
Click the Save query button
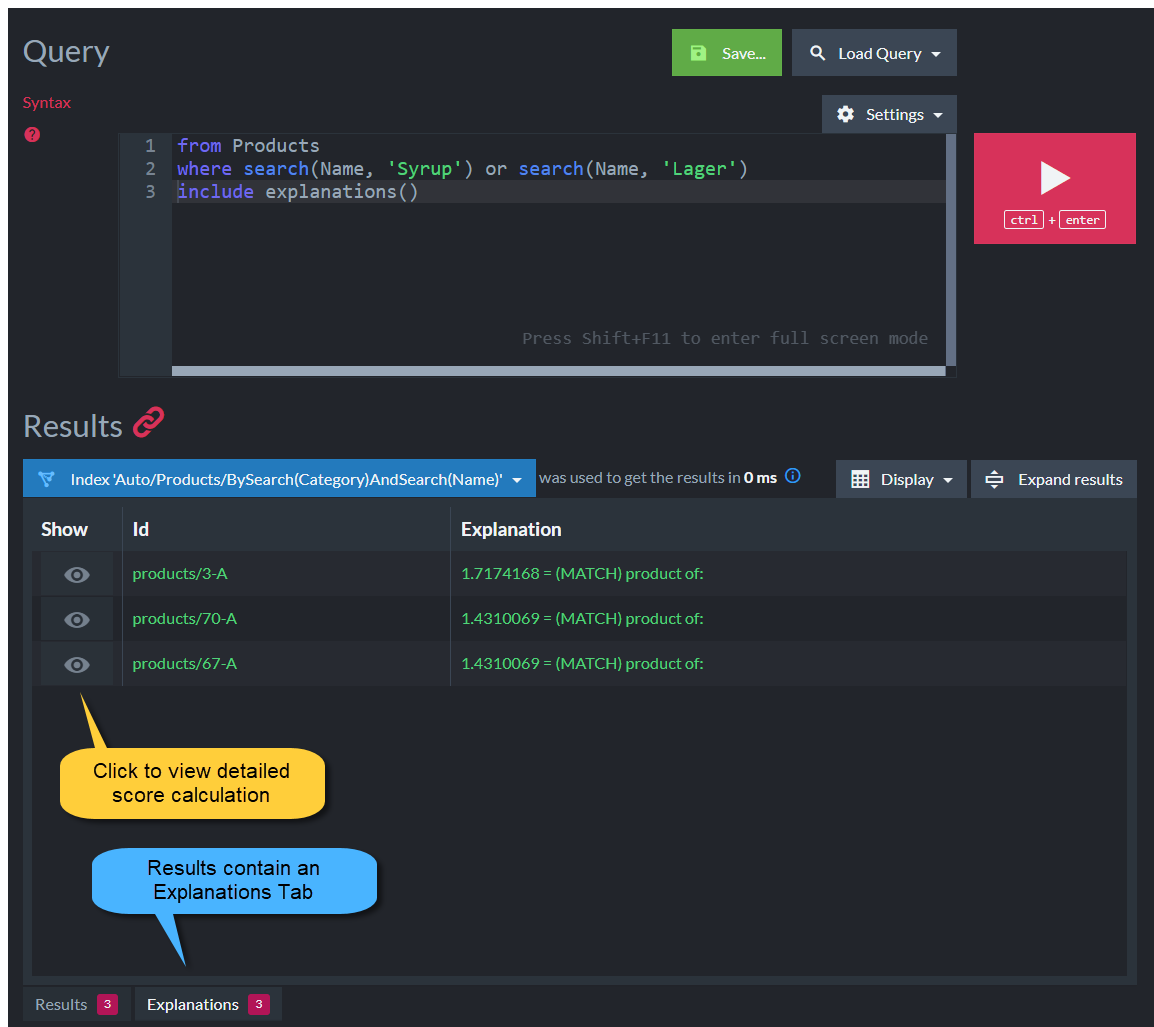point(726,53)
